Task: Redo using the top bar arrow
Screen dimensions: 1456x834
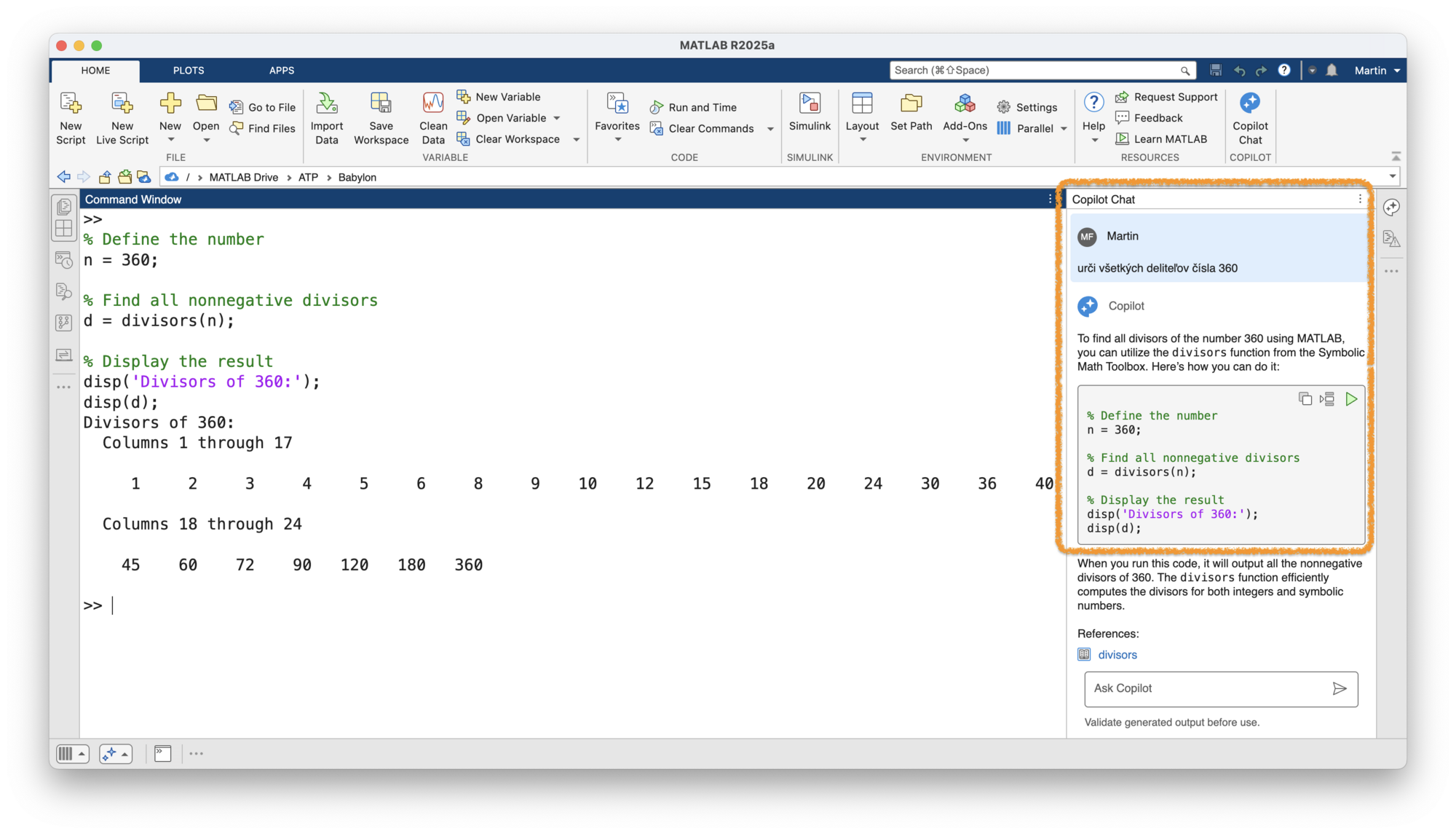Action: [x=1261, y=70]
